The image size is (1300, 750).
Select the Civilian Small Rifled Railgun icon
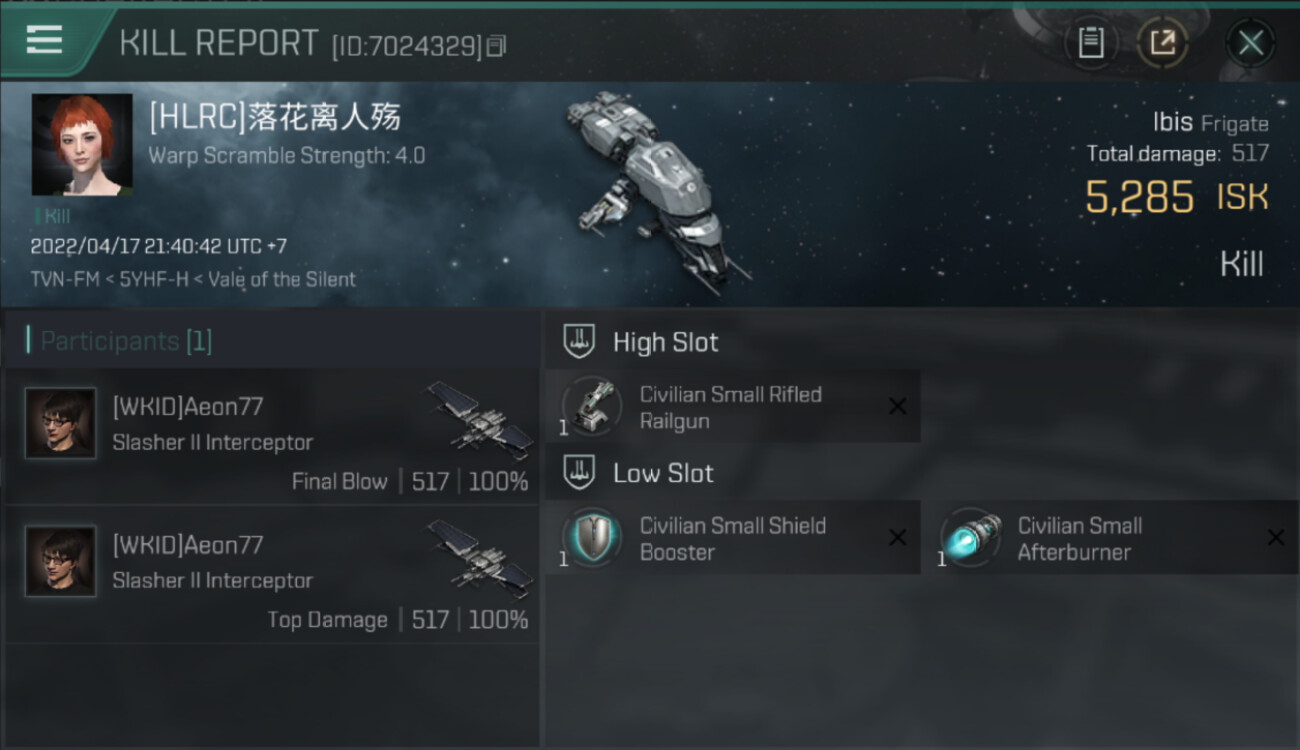click(x=592, y=406)
